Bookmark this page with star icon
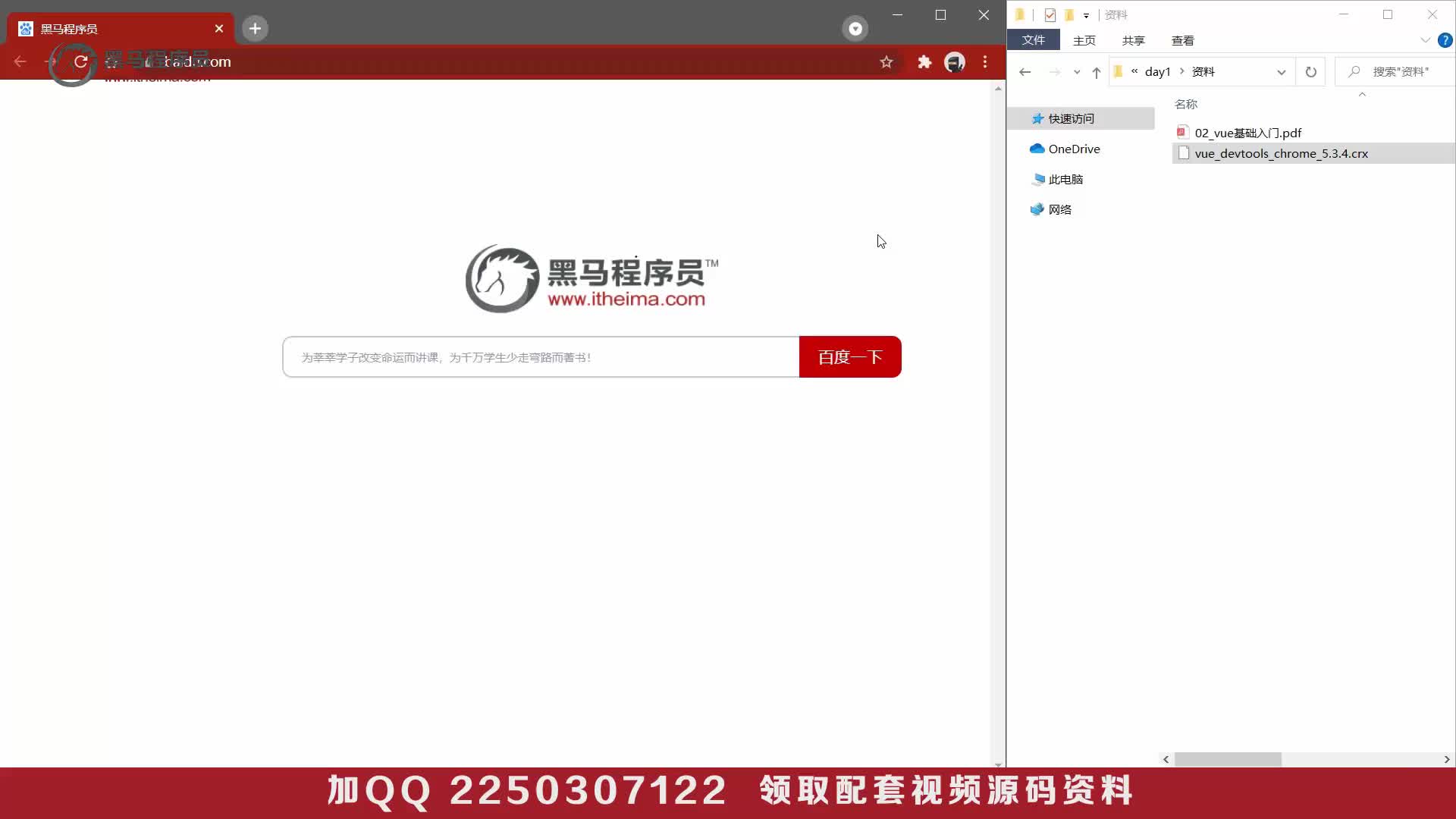This screenshot has width=1456, height=819. pos(886,62)
